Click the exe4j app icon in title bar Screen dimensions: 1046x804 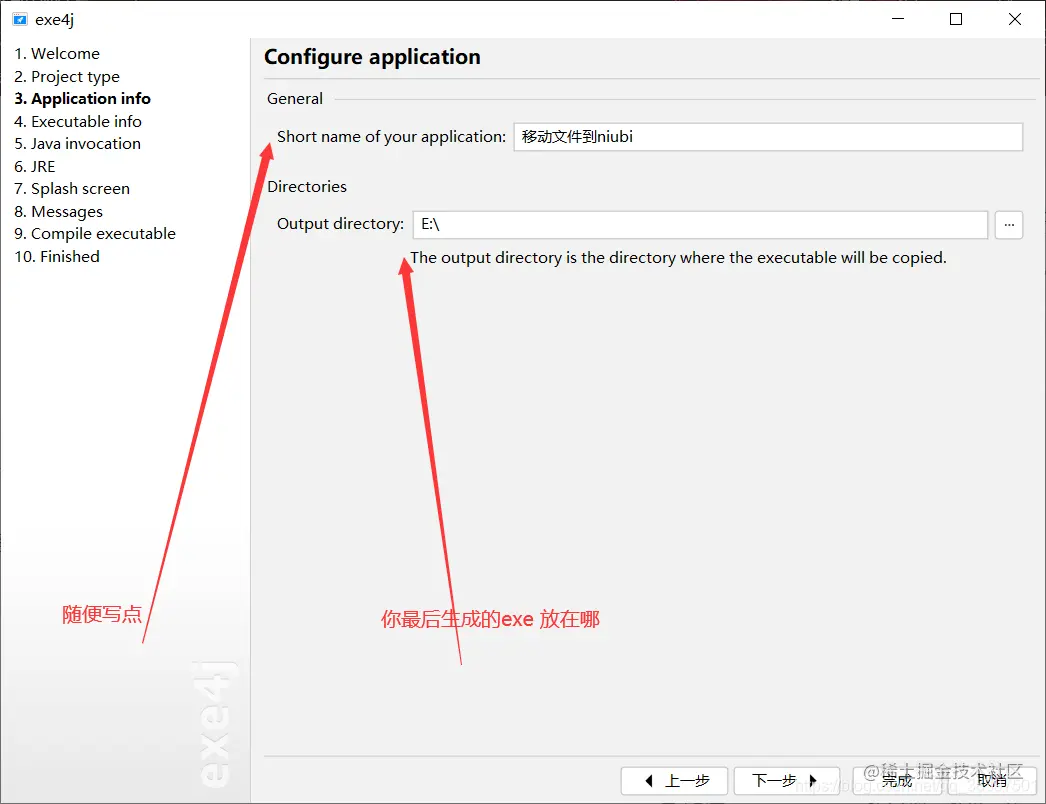point(20,19)
